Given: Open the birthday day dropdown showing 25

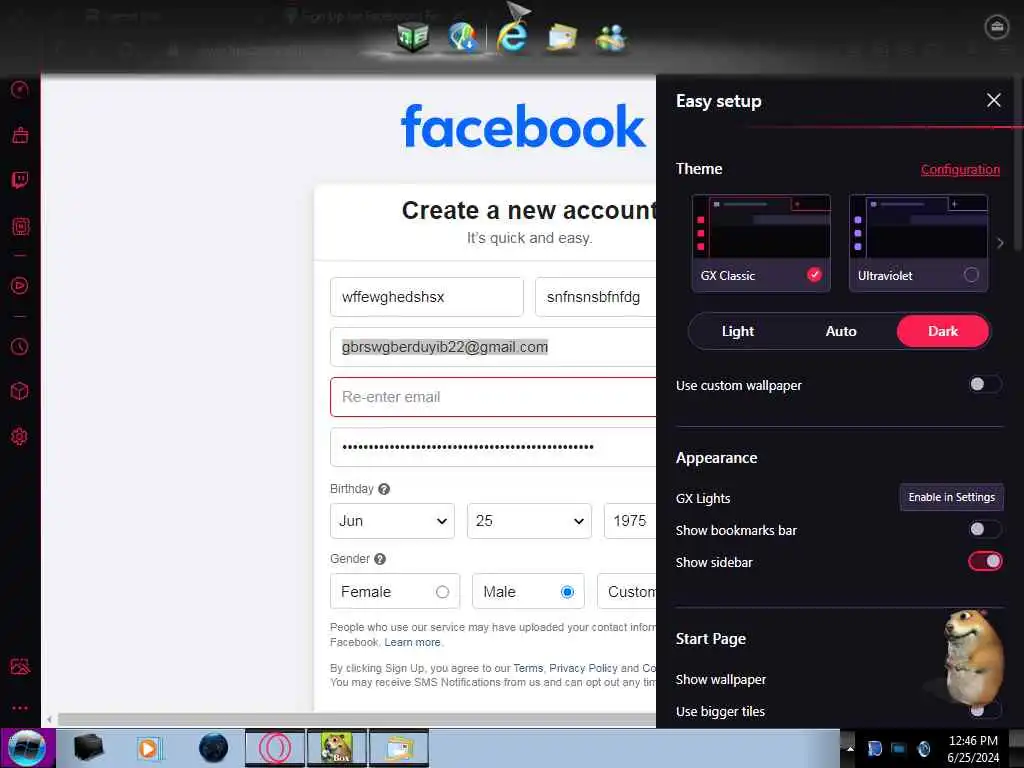Looking at the screenshot, I should 530,521.
